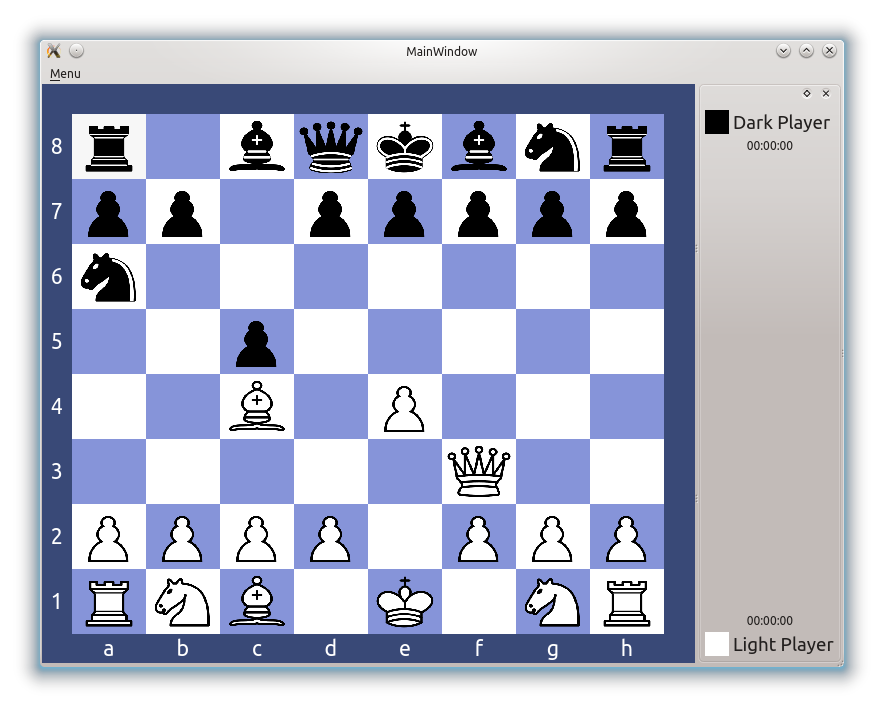This screenshot has height=707, width=884.
Task: Minimize the MainWindow window
Action: coord(783,51)
